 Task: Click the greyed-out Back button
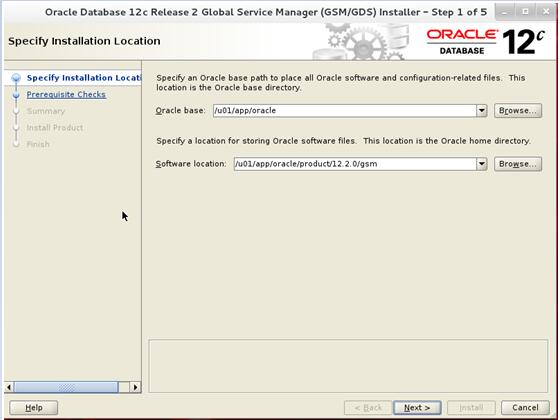pyautogui.click(x=368, y=408)
